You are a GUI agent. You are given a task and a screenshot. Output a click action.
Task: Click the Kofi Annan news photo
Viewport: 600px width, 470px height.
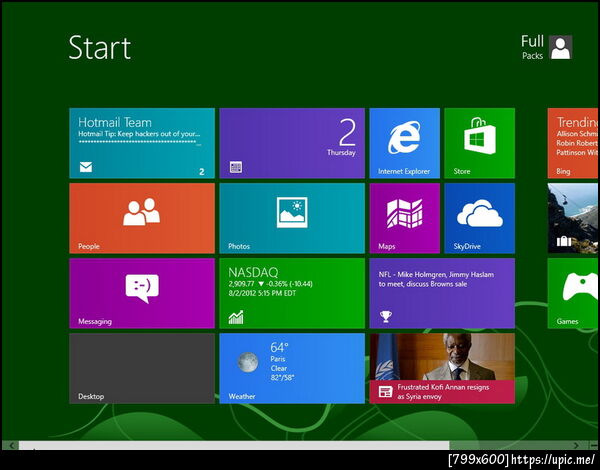click(442, 357)
